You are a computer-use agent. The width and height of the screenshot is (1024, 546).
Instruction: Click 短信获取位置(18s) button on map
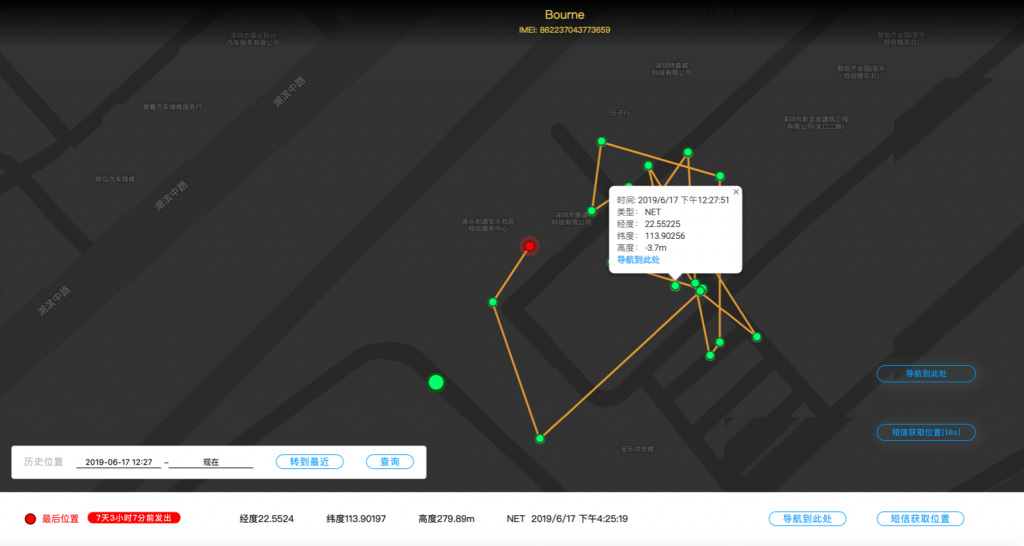[926, 432]
